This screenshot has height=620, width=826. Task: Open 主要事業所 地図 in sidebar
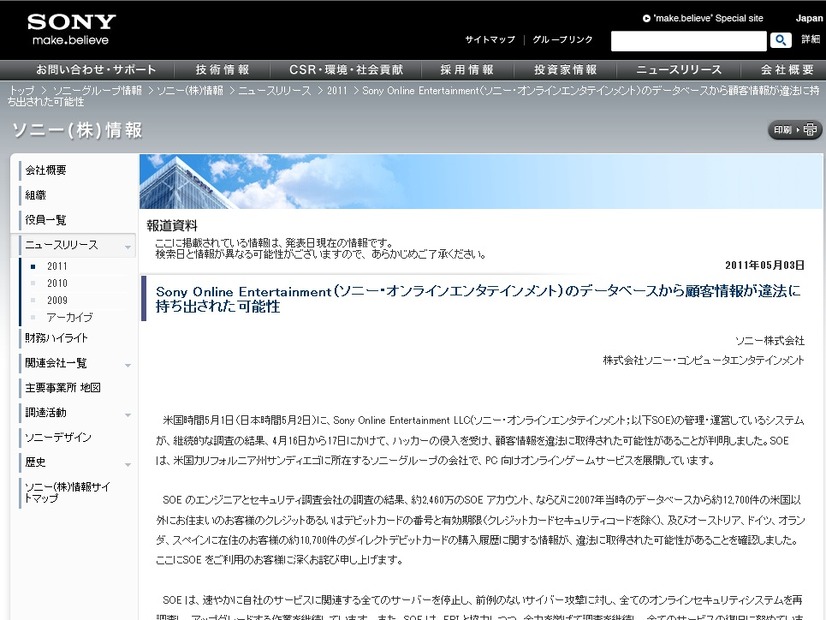(63, 388)
